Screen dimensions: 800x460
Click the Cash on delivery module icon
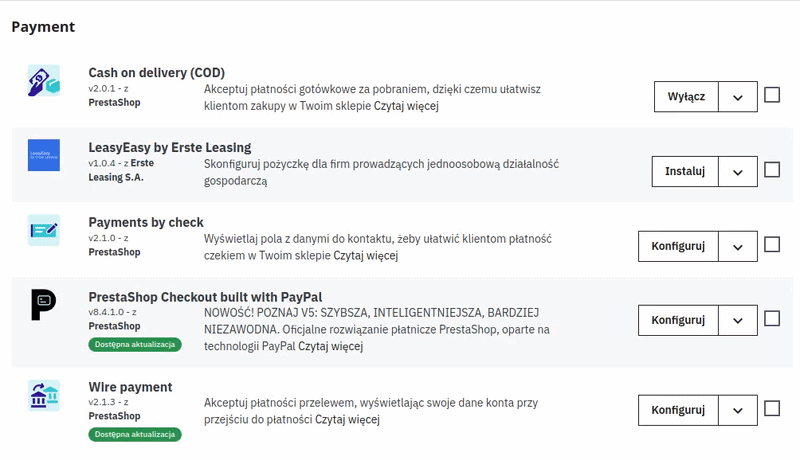44,81
